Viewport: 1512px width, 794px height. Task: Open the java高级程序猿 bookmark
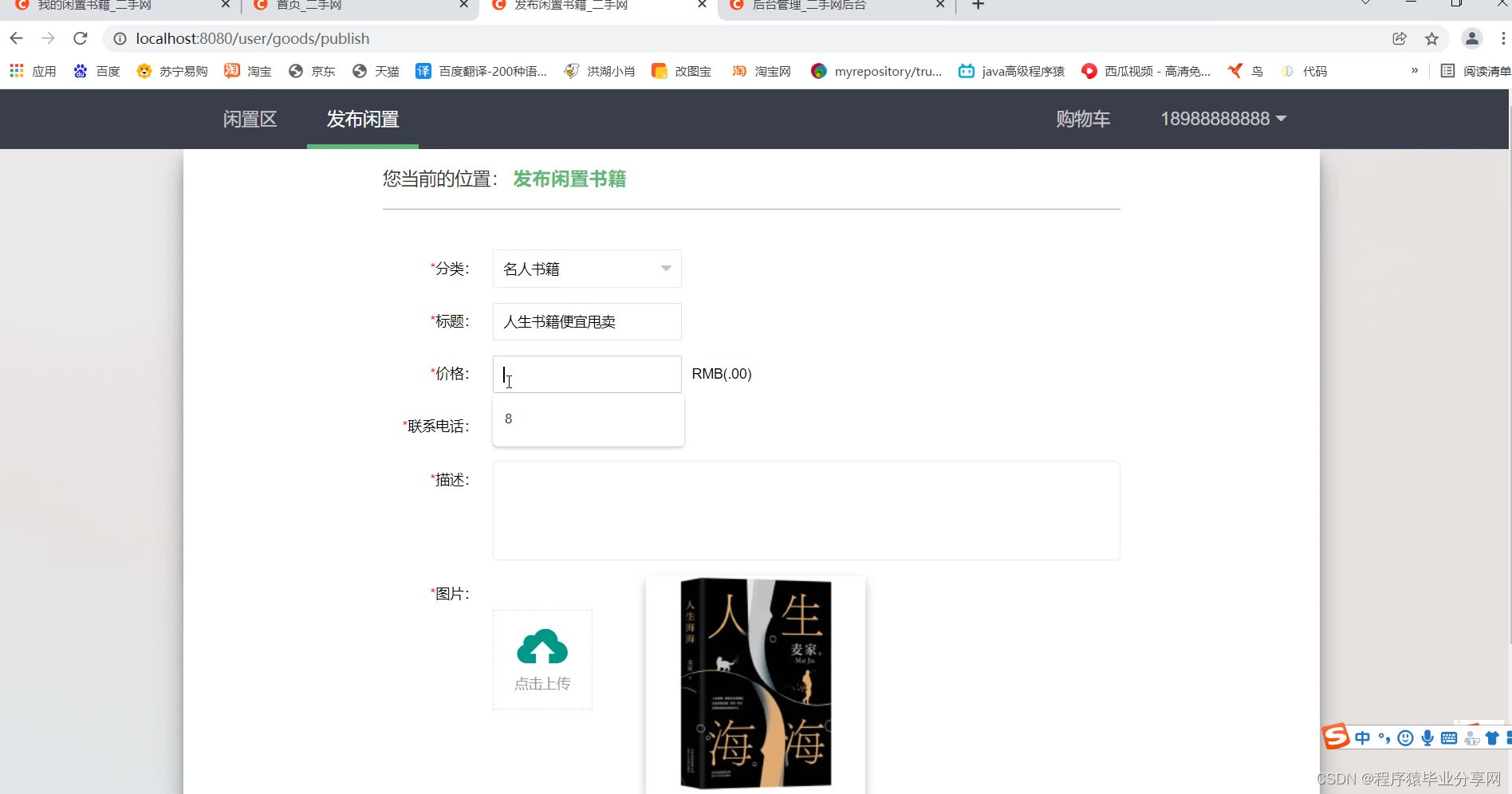tap(1012, 71)
